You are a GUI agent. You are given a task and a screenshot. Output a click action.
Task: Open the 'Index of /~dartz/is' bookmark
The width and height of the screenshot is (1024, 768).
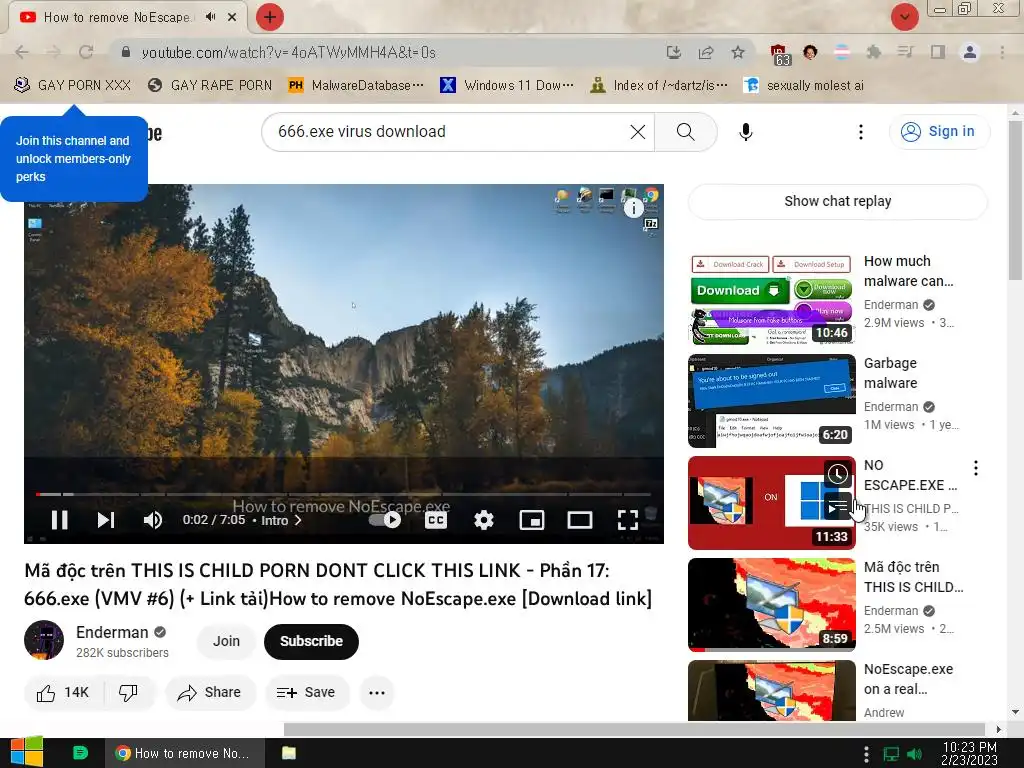coord(659,86)
